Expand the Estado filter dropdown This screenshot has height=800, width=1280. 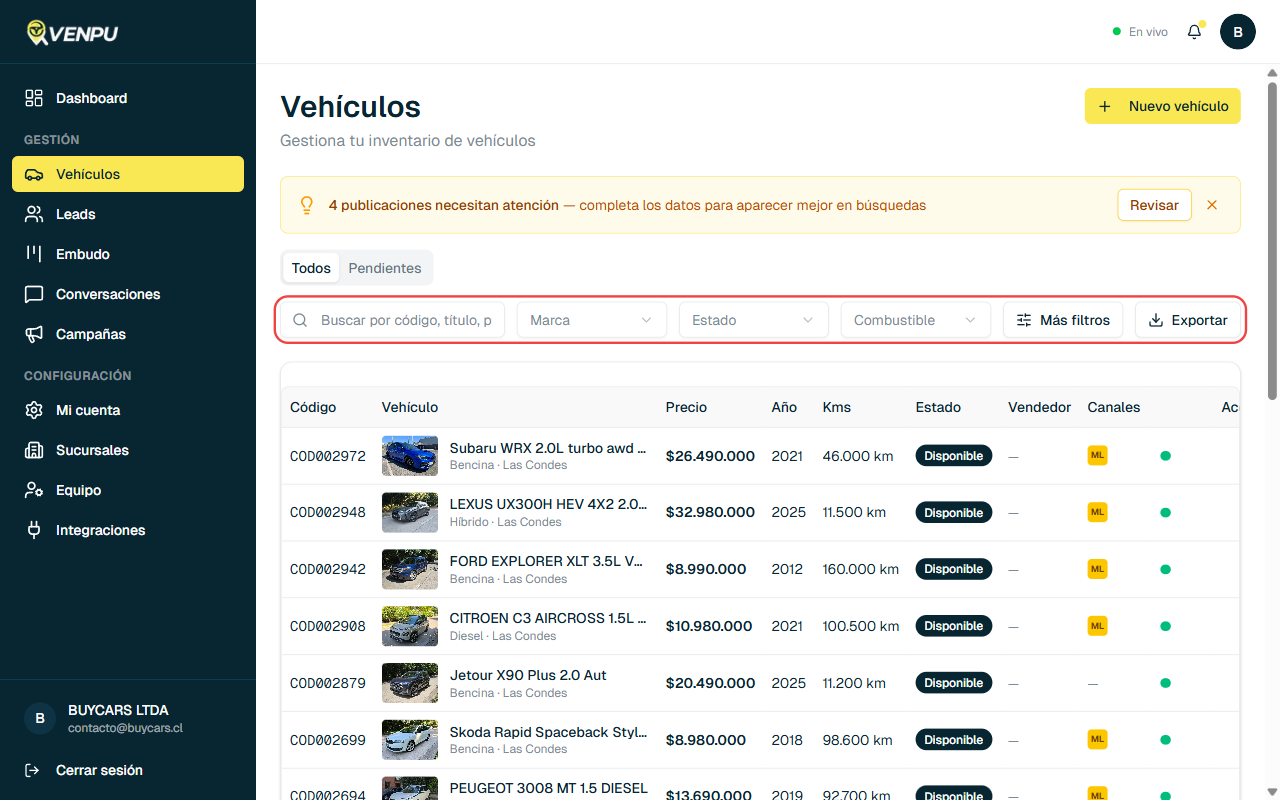click(753, 319)
